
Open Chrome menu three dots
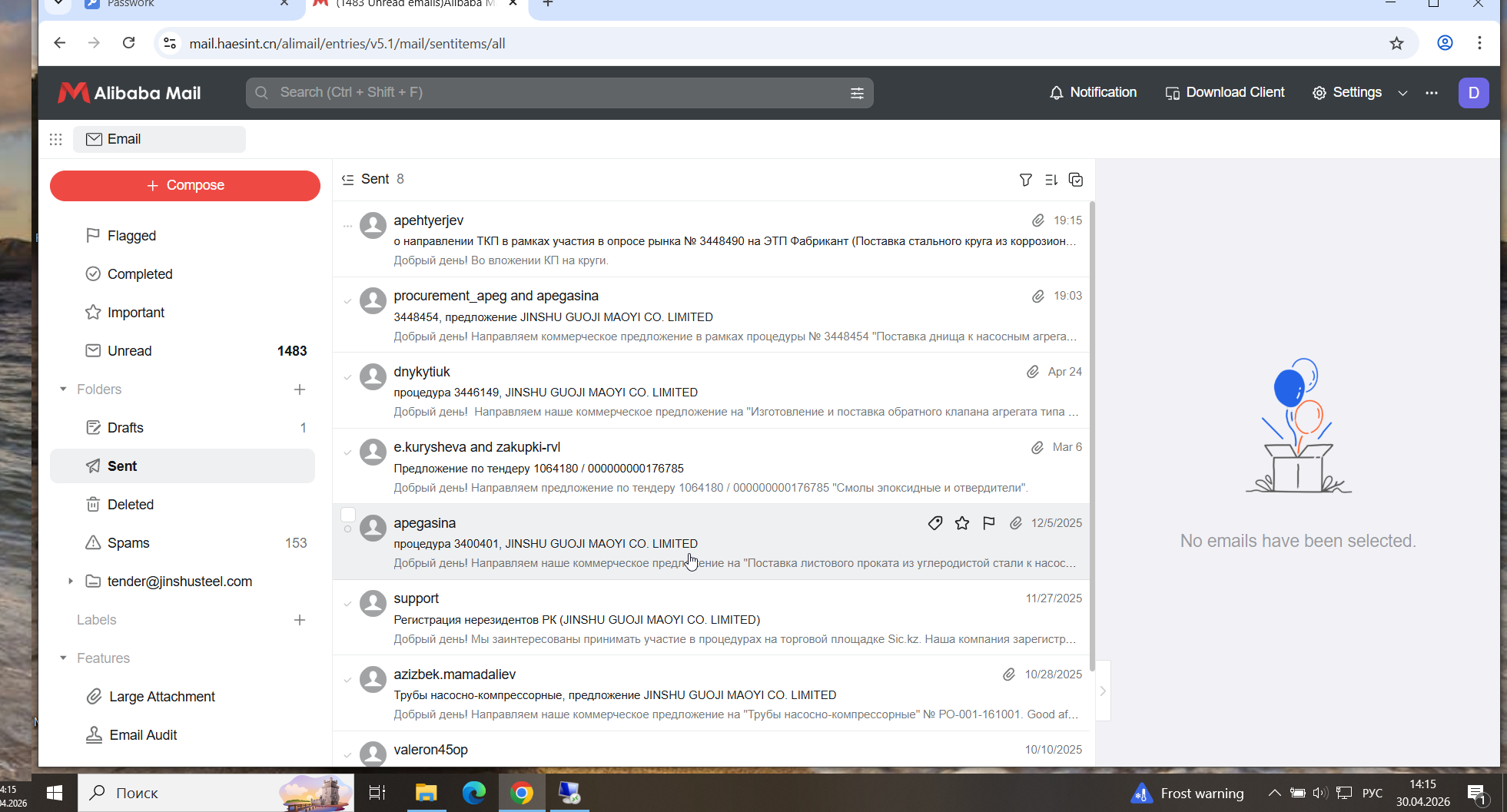(x=1479, y=43)
